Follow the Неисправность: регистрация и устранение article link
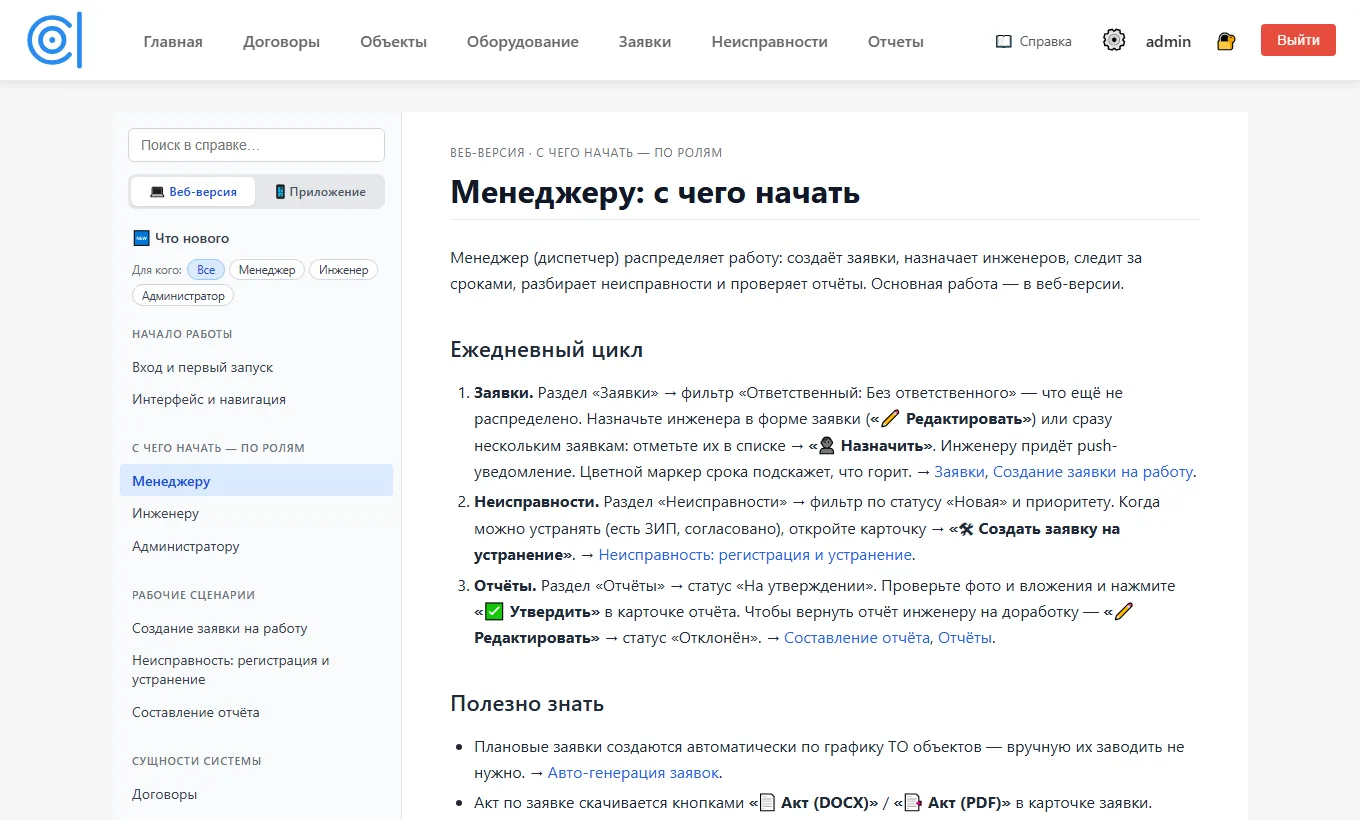1360x820 pixels. tap(755, 555)
